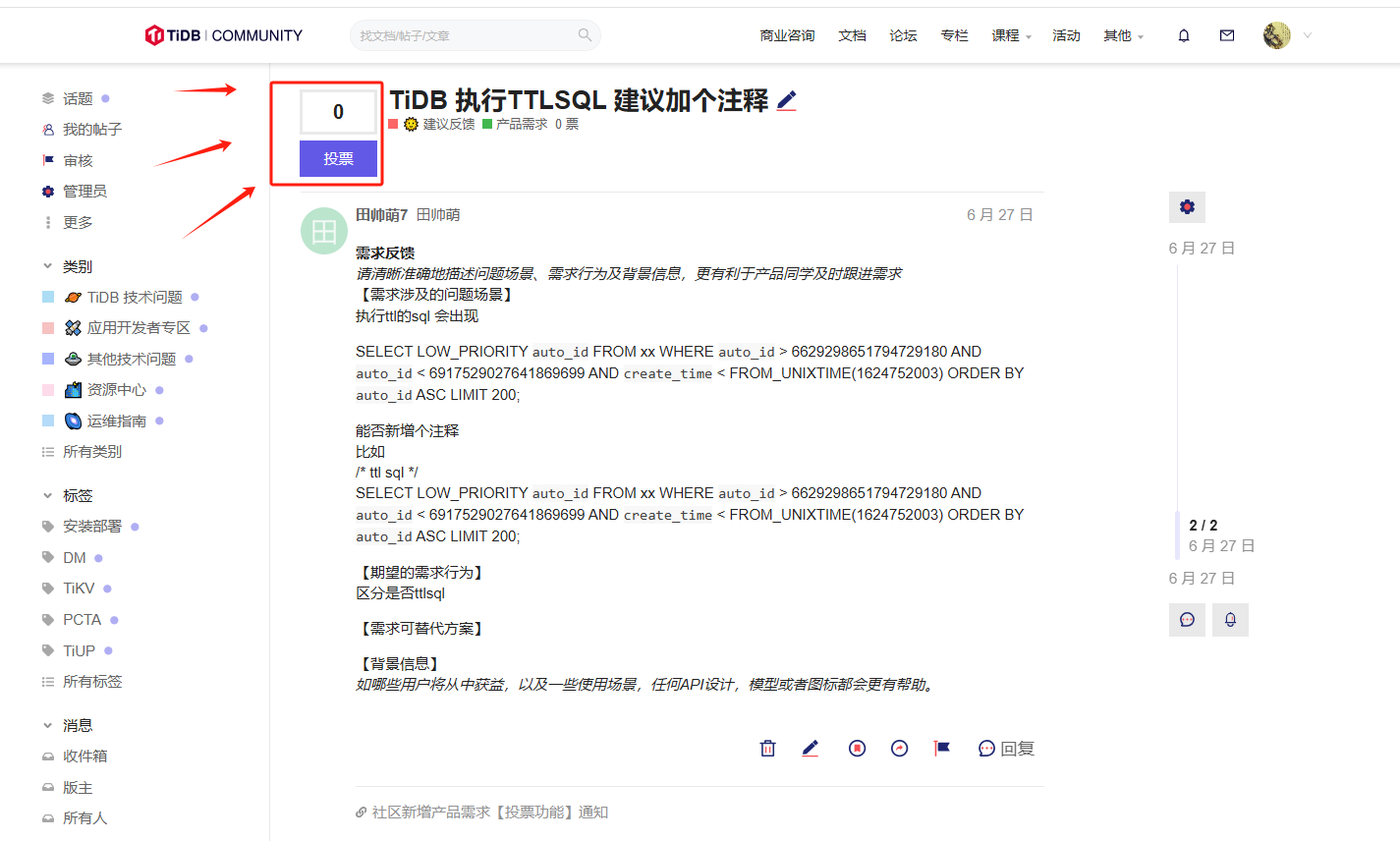Click the share arrow icon under the post
1400x841 pixels.
[x=899, y=749]
